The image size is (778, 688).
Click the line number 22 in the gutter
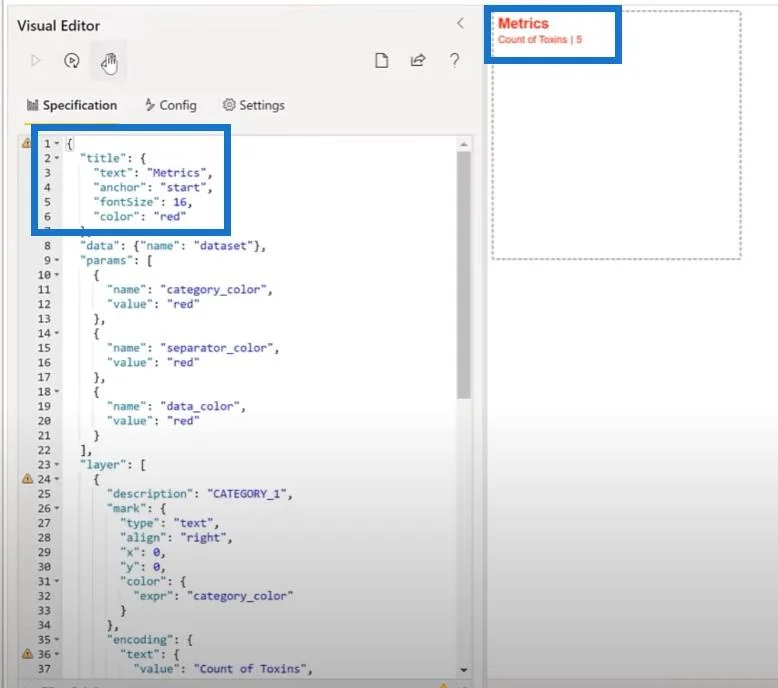click(44, 450)
